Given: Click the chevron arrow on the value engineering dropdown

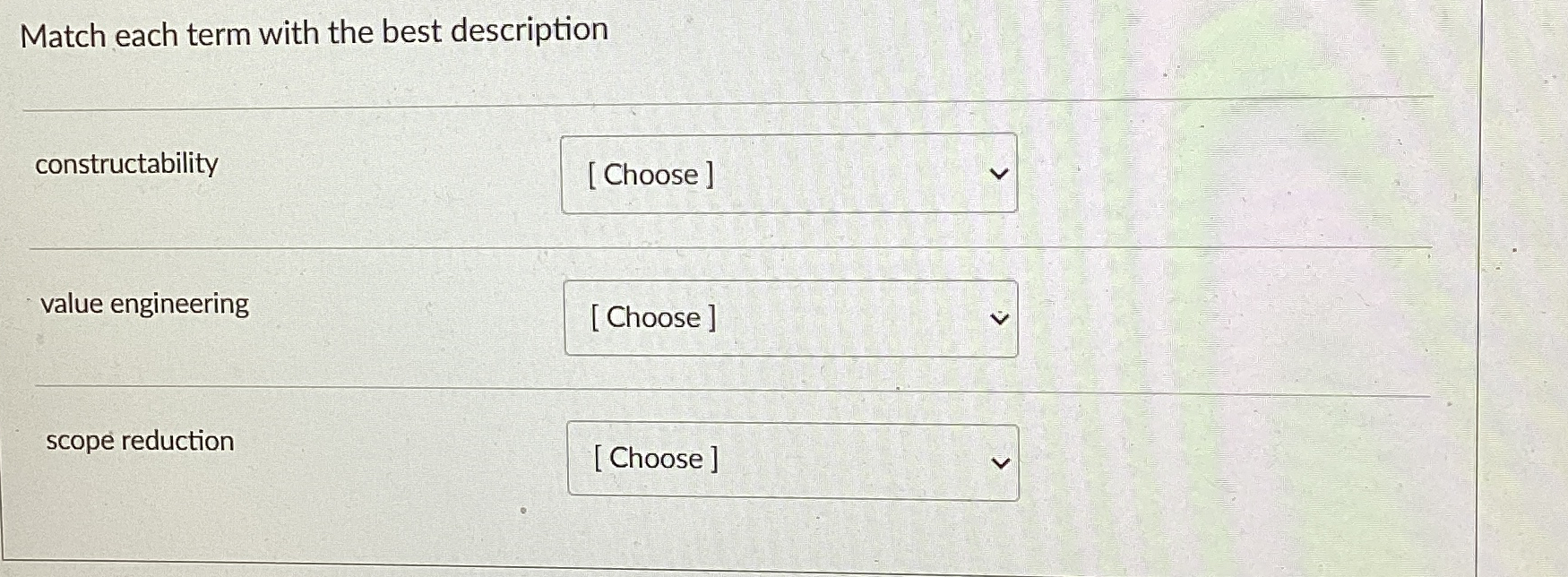Looking at the screenshot, I should point(997,316).
